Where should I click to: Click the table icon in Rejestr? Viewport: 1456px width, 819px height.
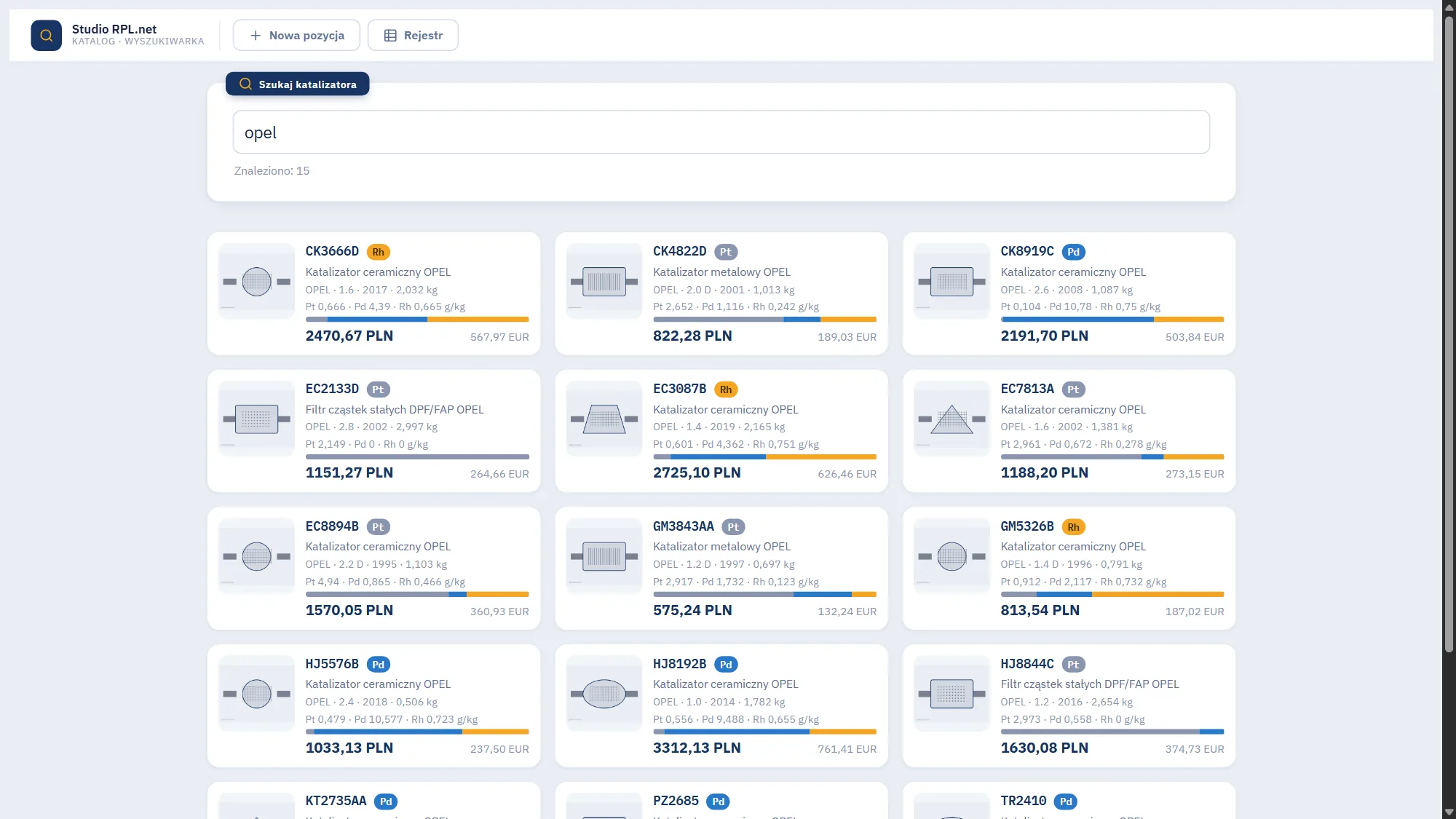click(x=390, y=36)
